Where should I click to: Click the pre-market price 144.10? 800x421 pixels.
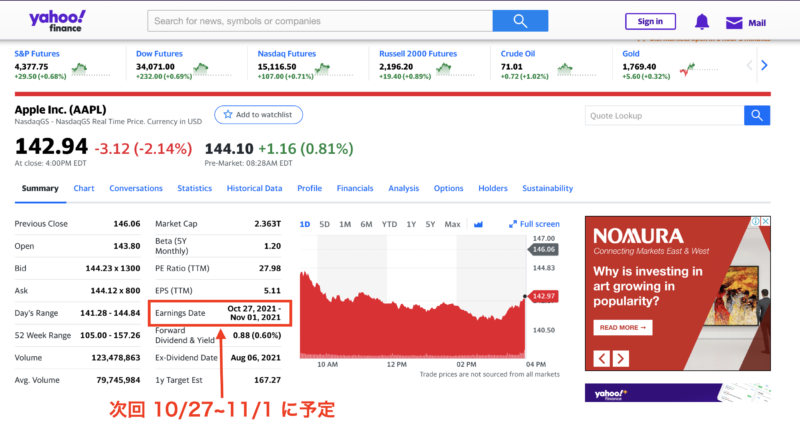pos(229,148)
